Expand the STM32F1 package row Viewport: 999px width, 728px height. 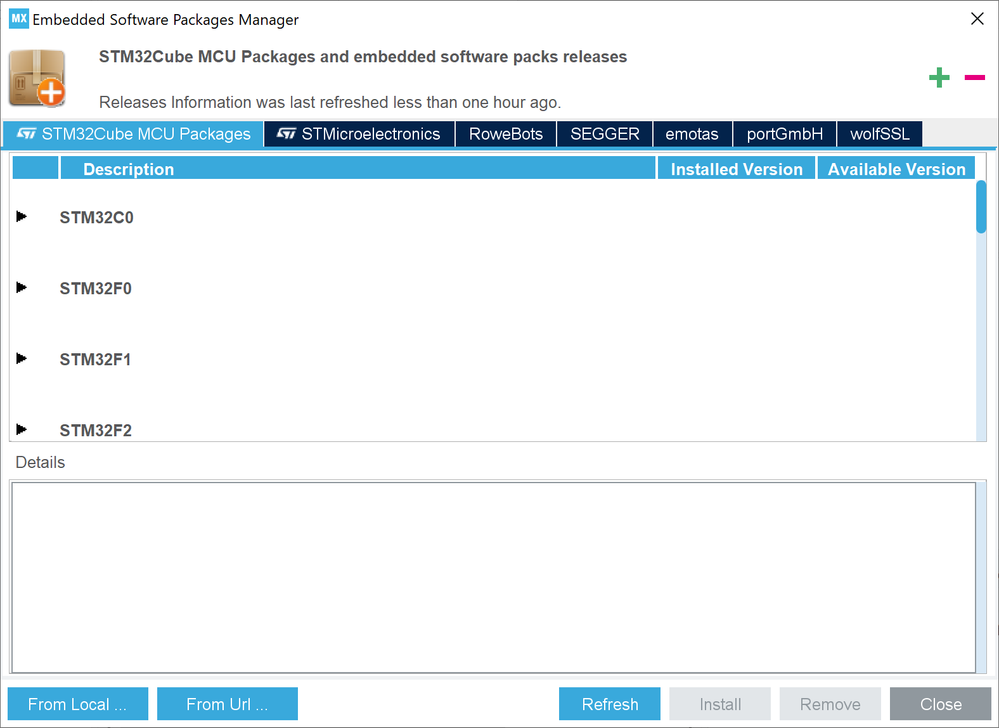[x=22, y=359]
